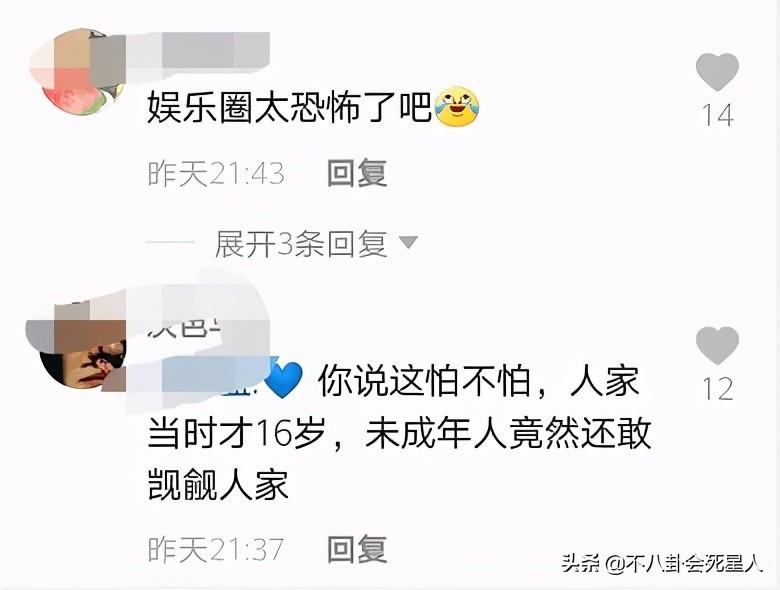
Task: Like the comment about 娱乐圈太恐怖了吧
Action: point(717,73)
